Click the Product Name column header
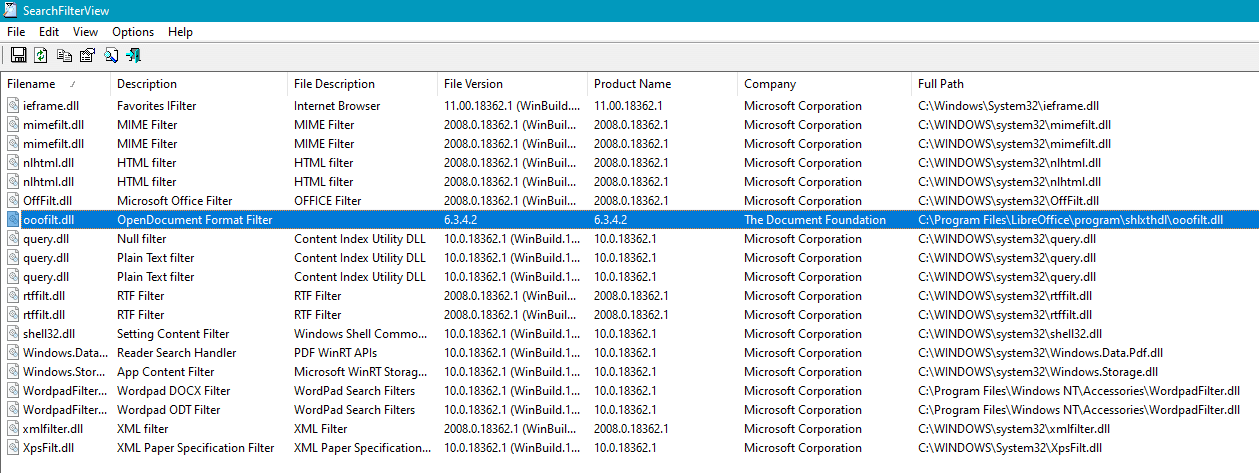 point(632,84)
